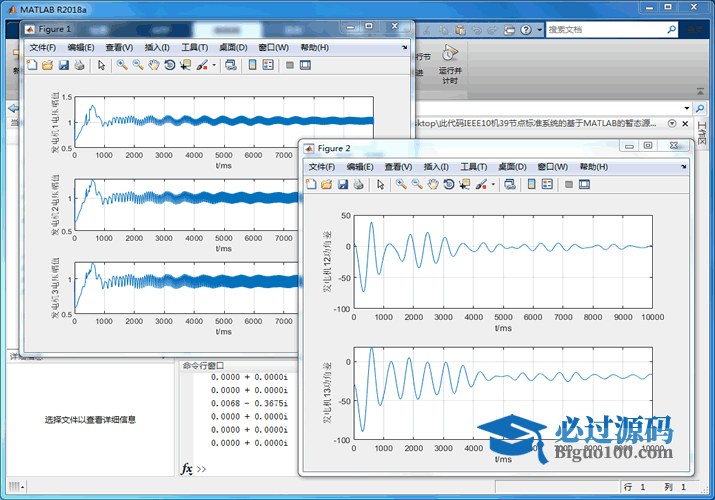715x500 pixels.
Task: Open 工具(T) menu in Figure 2
Action: click(474, 167)
